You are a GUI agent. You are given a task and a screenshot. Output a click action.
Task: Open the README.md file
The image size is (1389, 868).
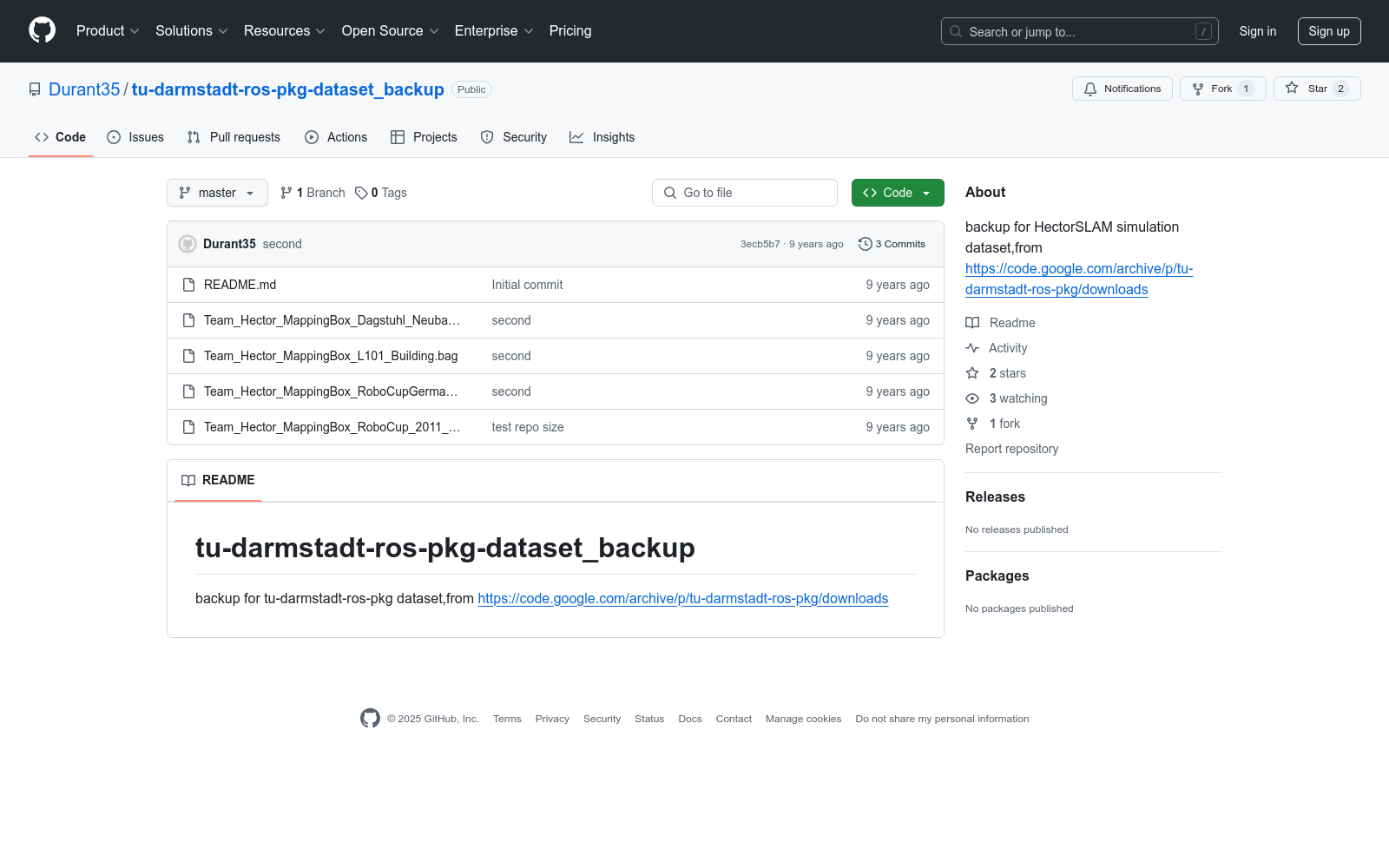[x=240, y=285]
